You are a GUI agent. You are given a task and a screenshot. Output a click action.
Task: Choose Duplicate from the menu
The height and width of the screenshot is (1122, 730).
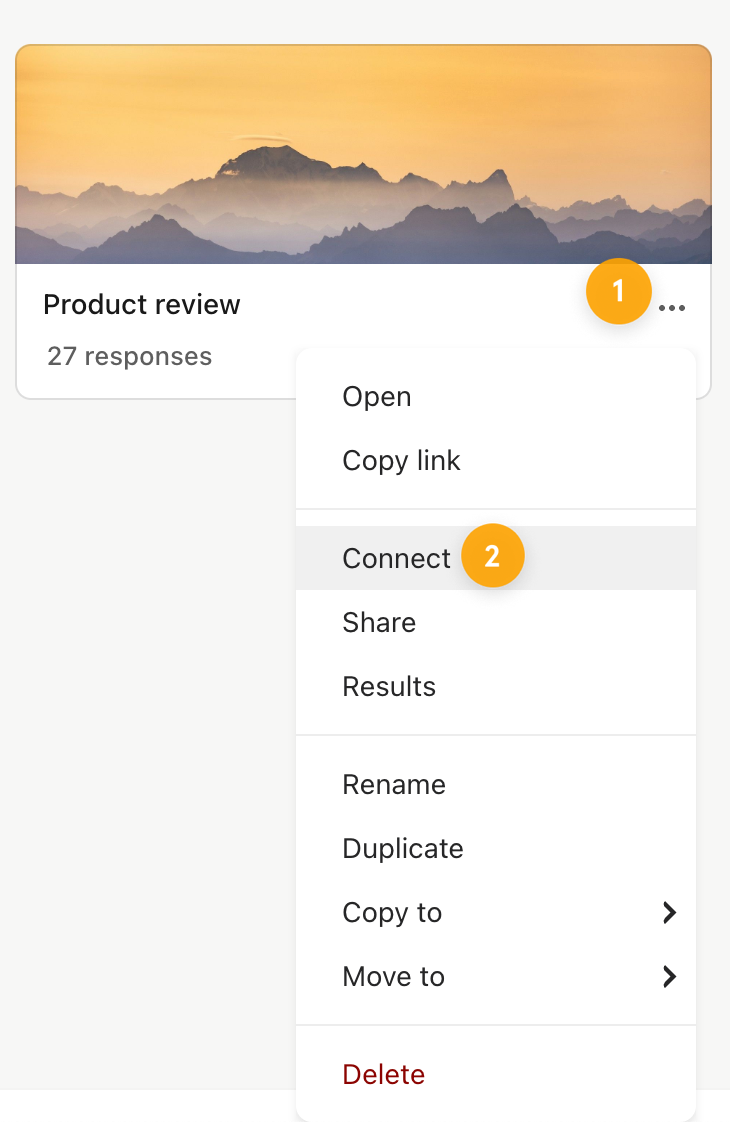pos(496,849)
